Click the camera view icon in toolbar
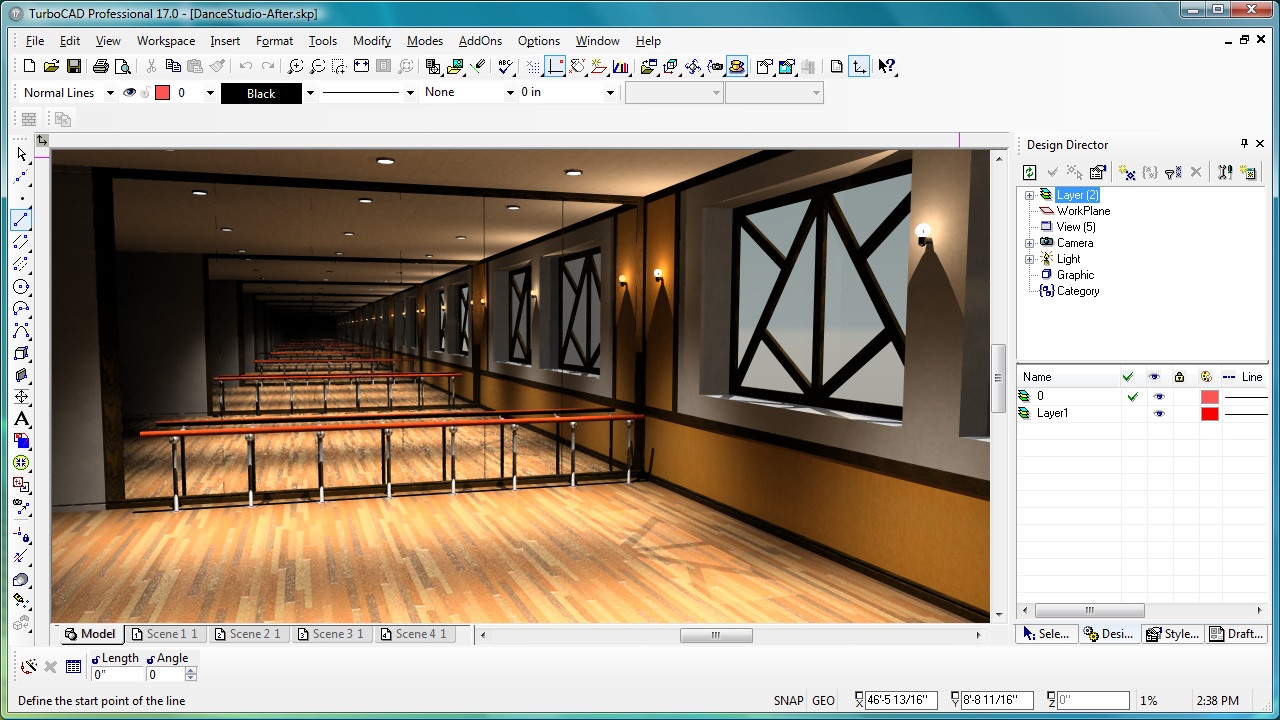Viewport: 1280px width, 720px height. click(715, 67)
